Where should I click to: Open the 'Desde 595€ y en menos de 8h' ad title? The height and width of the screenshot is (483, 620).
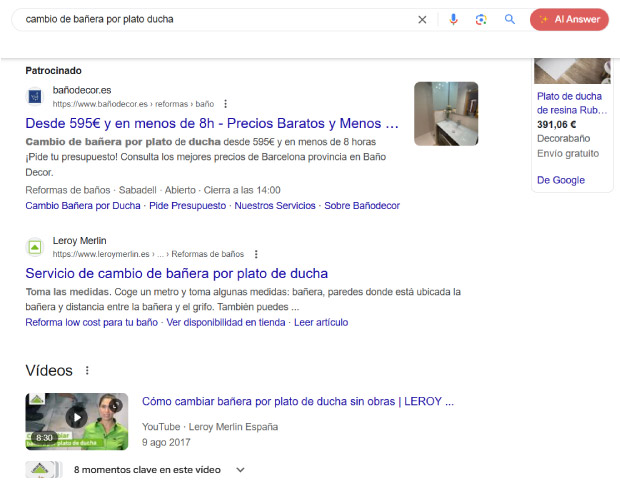212,123
